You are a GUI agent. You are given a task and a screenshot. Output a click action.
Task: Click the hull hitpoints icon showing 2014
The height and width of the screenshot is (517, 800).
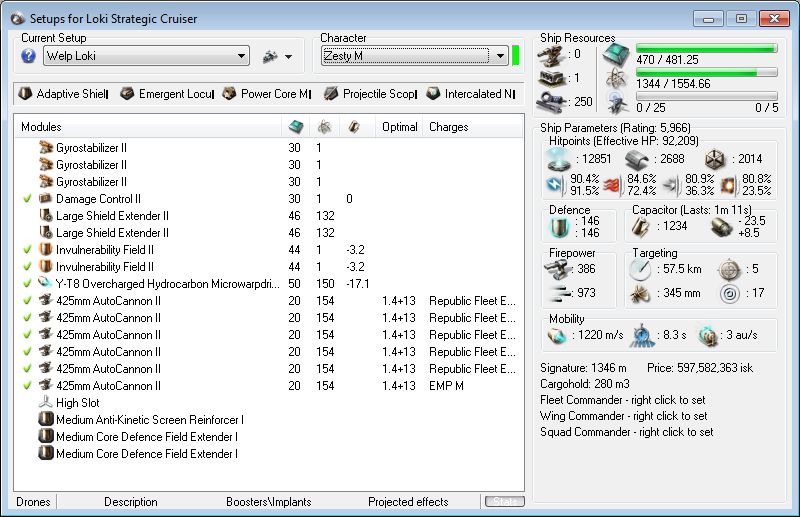click(715, 159)
